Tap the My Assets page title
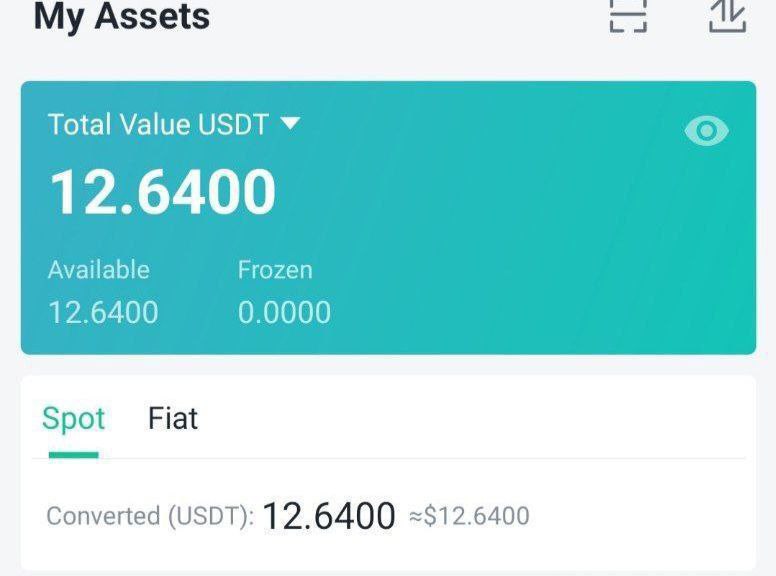 point(122,17)
